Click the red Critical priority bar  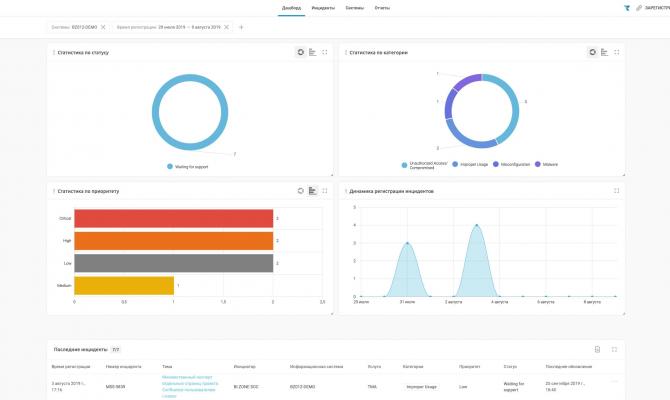click(x=173, y=218)
